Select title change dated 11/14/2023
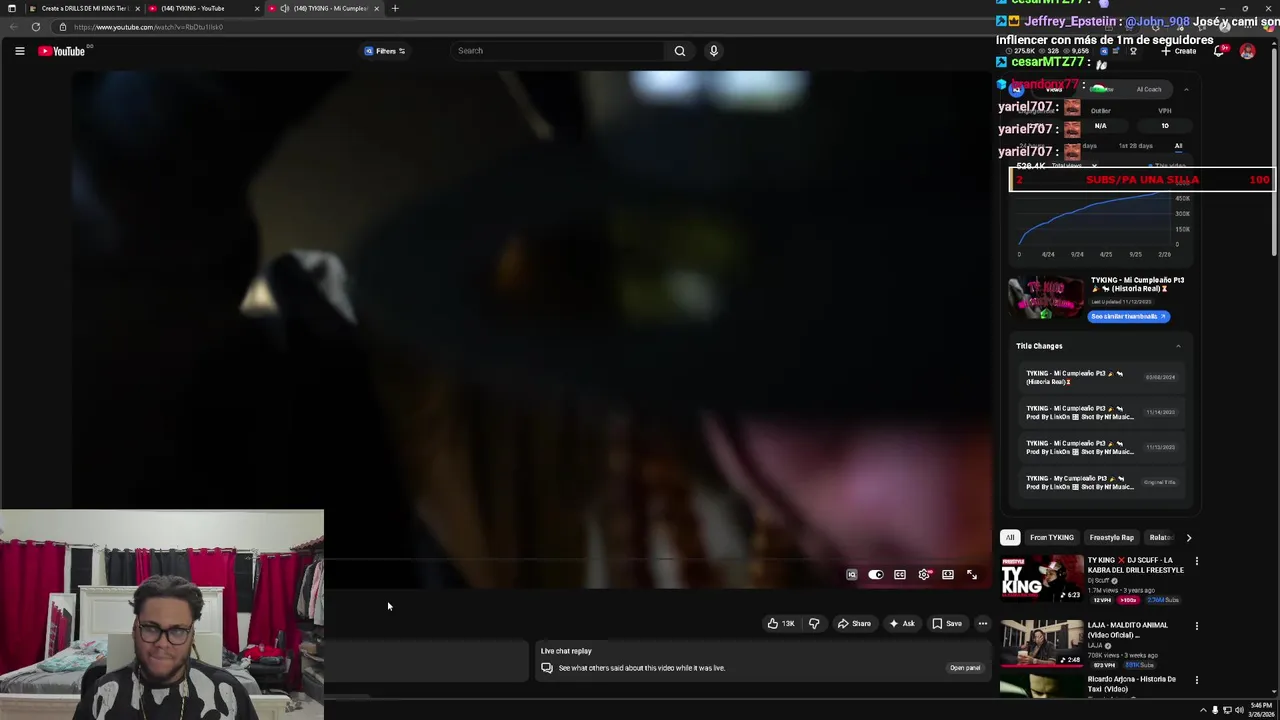 (1100, 412)
